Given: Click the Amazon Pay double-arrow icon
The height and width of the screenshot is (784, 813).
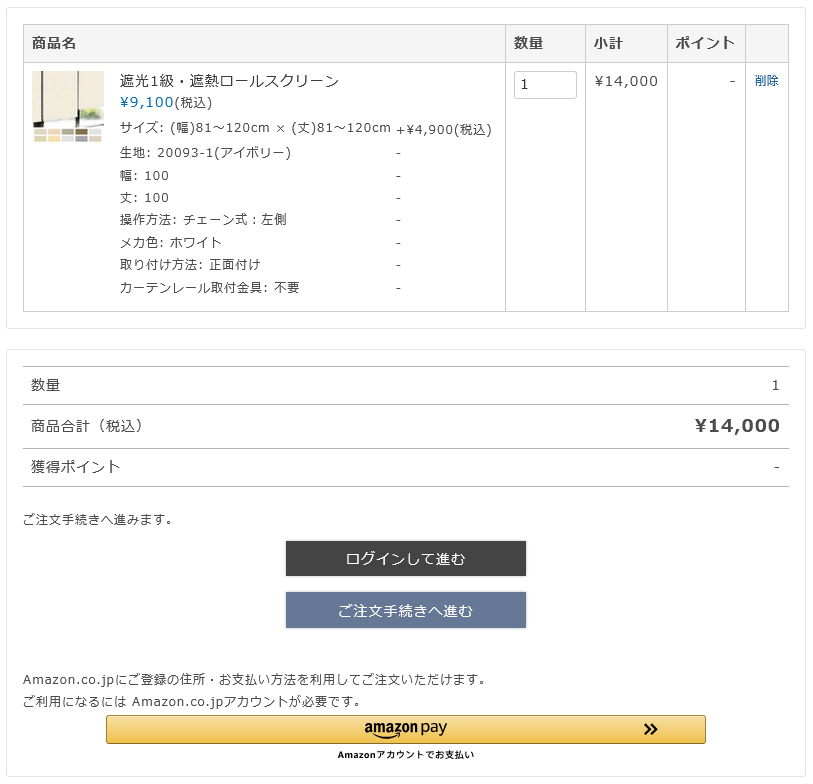Looking at the screenshot, I should (x=650, y=729).
